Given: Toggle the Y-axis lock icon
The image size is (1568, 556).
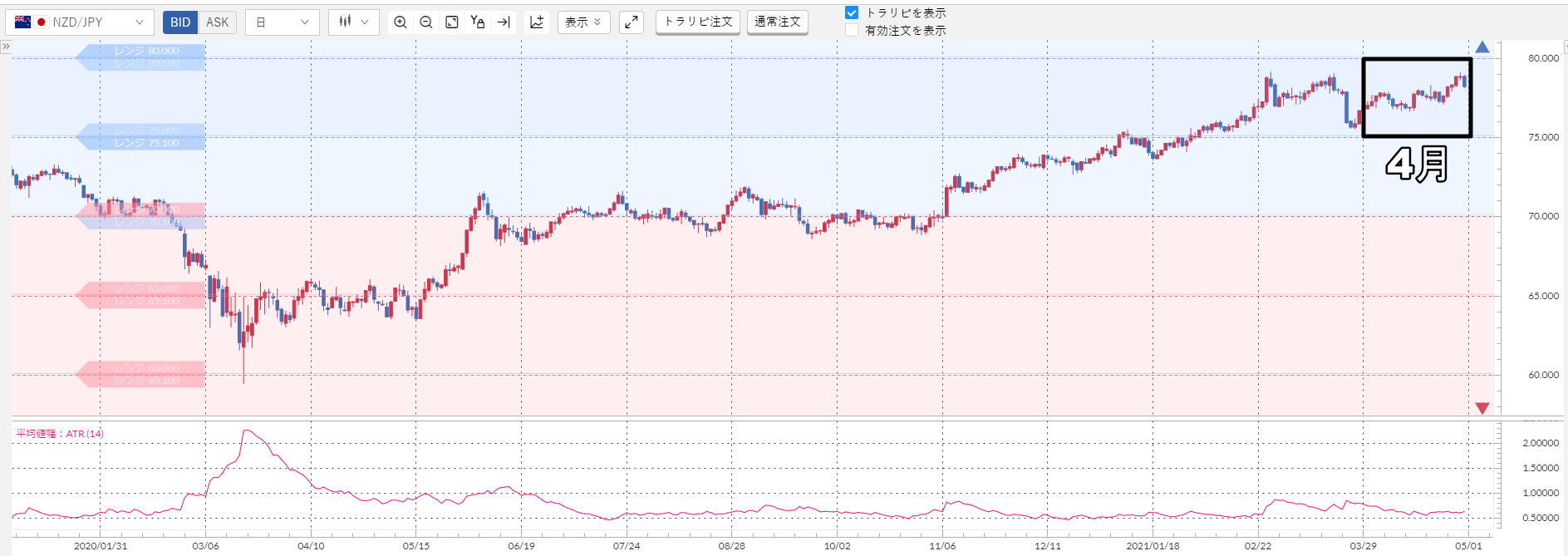Looking at the screenshot, I should click(478, 22).
